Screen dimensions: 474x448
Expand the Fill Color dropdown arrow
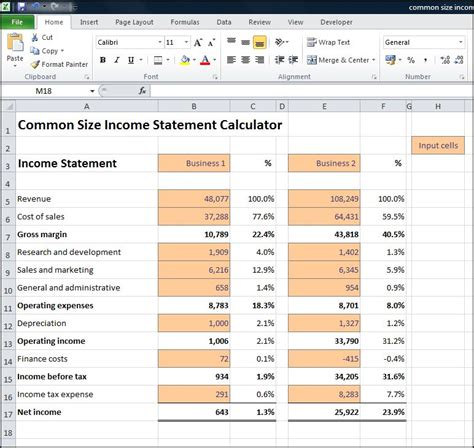pos(194,60)
